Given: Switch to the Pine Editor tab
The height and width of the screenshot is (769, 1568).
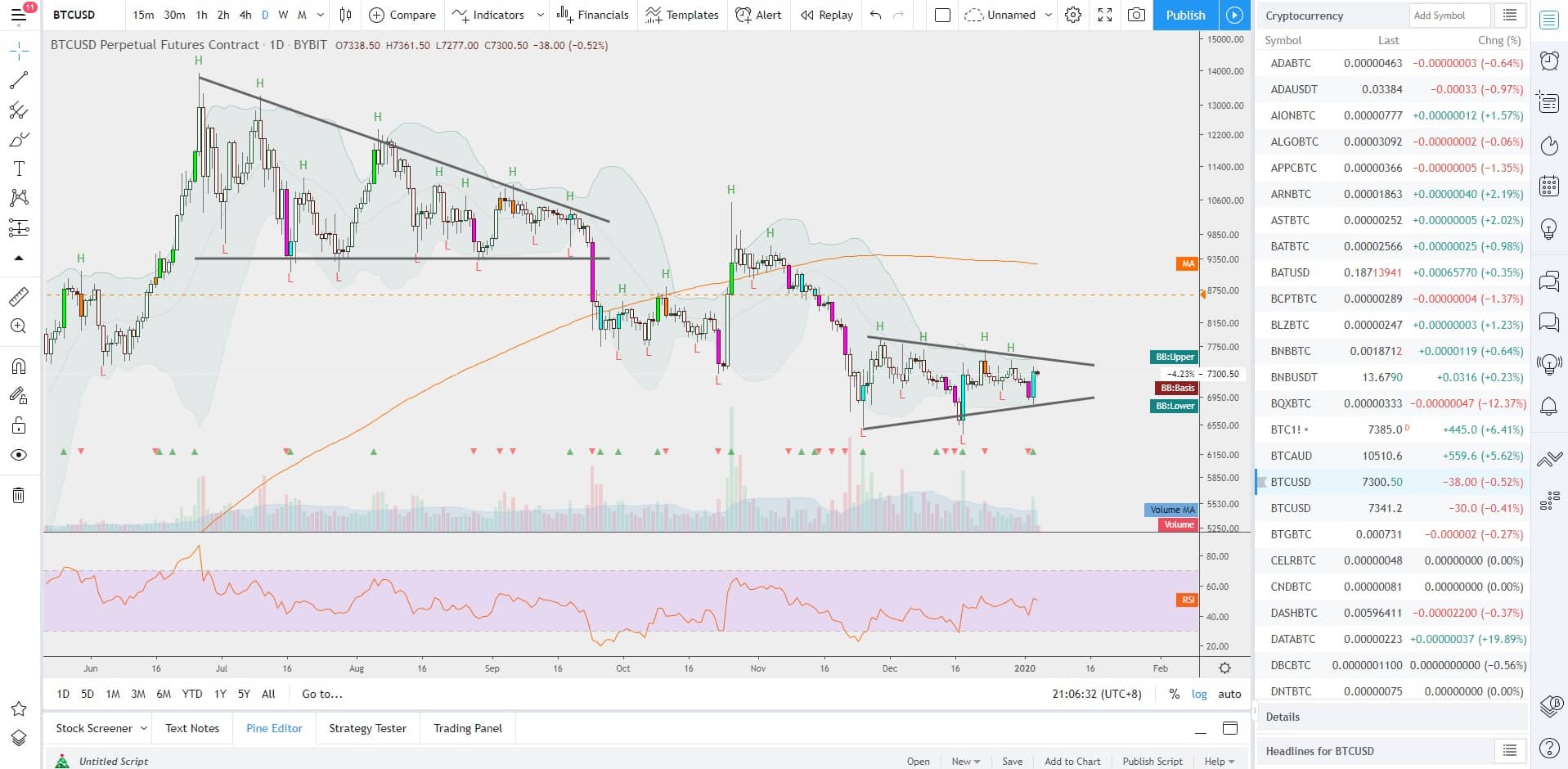Looking at the screenshot, I should pyautogui.click(x=274, y=728).
